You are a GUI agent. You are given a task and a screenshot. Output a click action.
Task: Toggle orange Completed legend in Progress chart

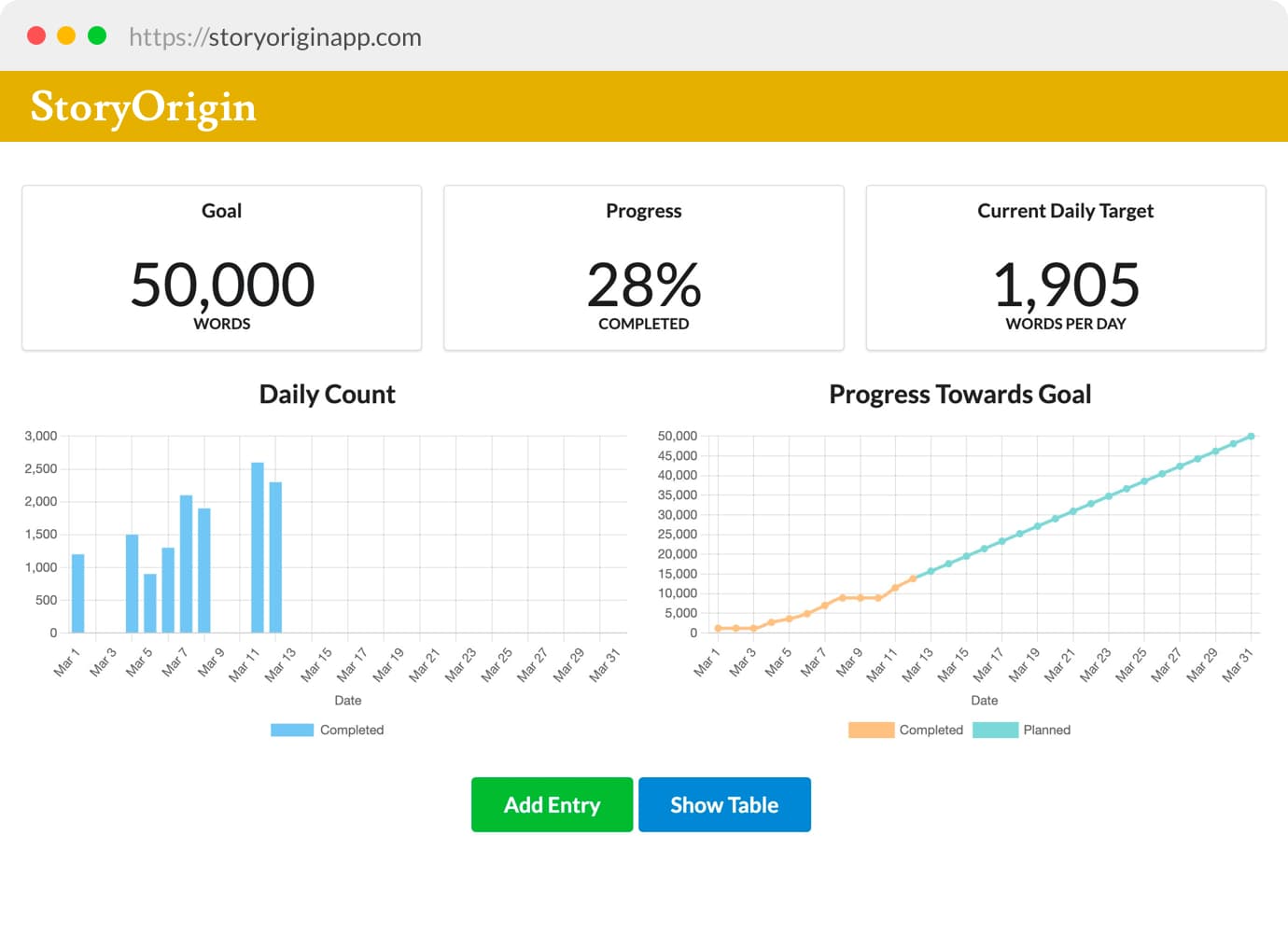pyautogui.click(x=871, y=730)
